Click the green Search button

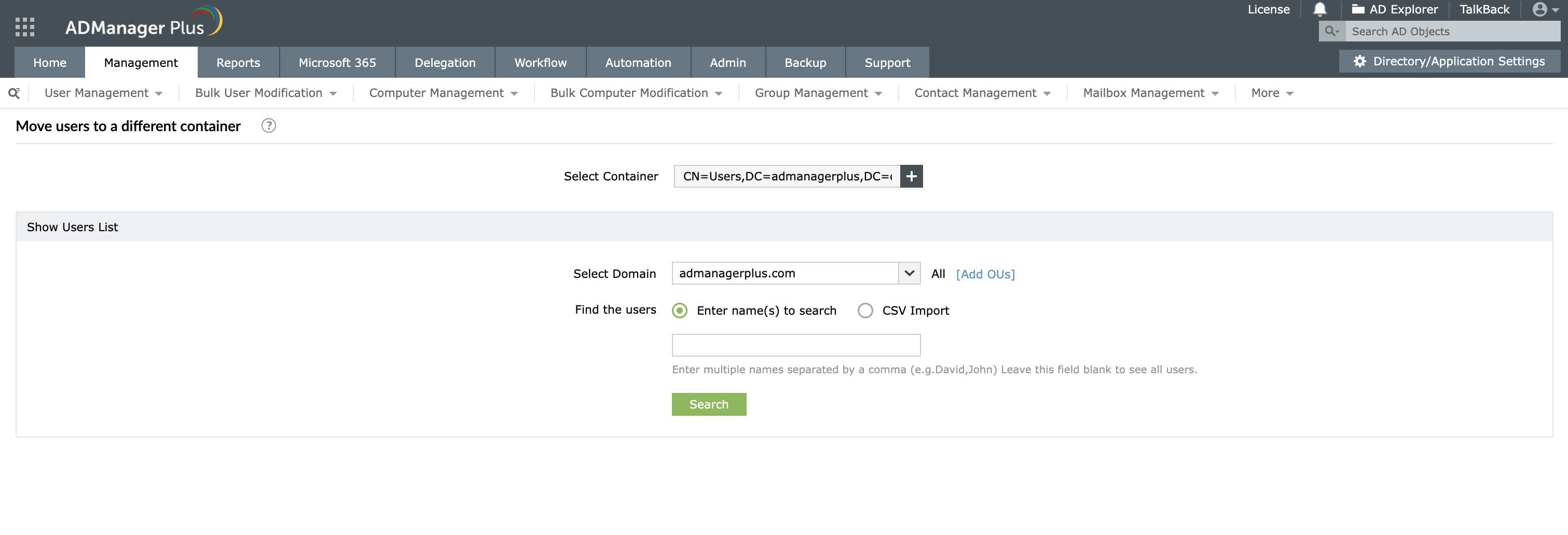(709, 404)
